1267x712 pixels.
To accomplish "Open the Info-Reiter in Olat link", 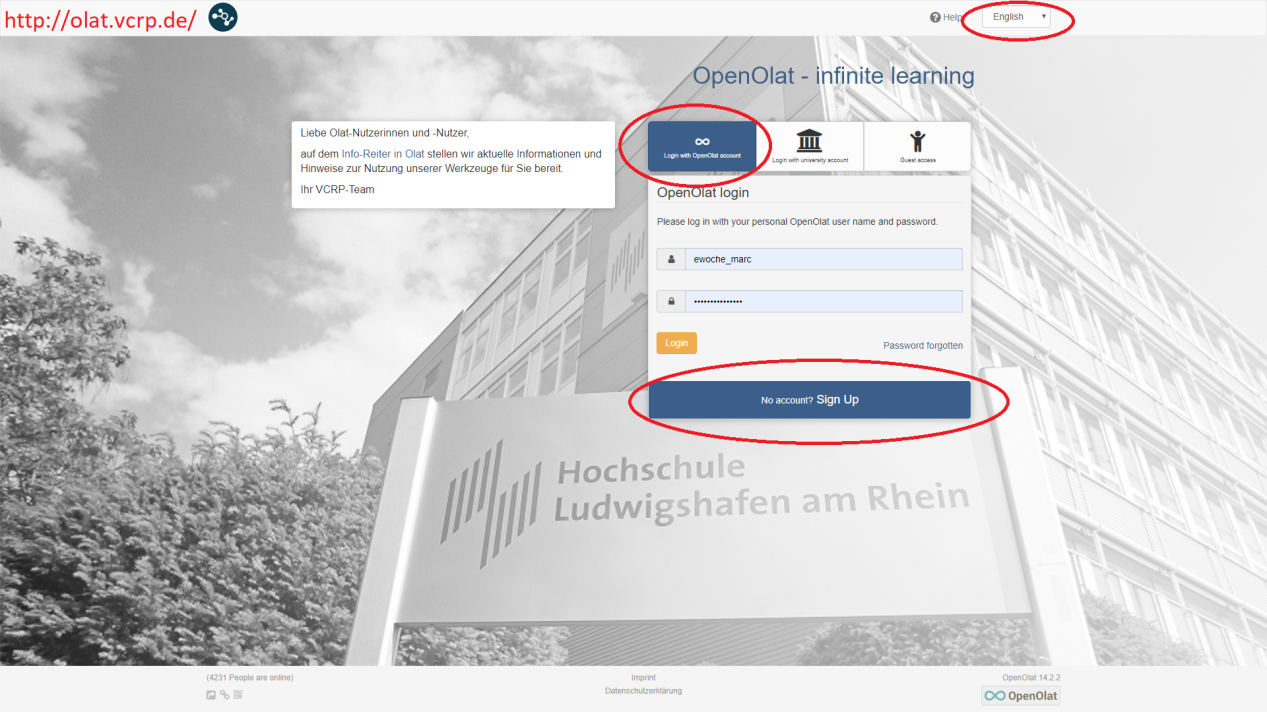I will (x=383, y=154).
